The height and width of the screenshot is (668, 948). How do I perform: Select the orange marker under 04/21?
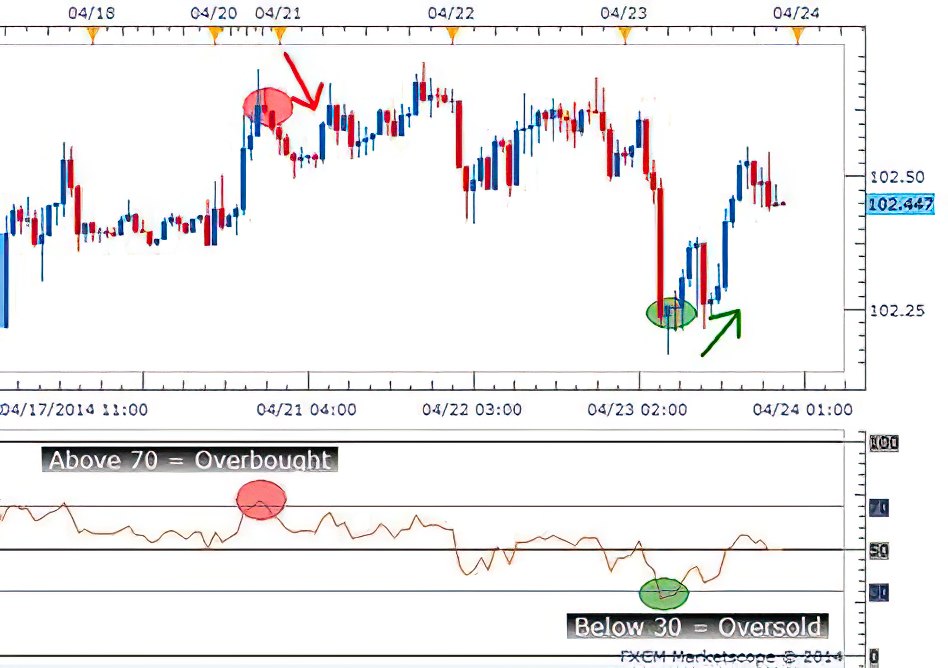pyautogui.click(x=280, y=35)
